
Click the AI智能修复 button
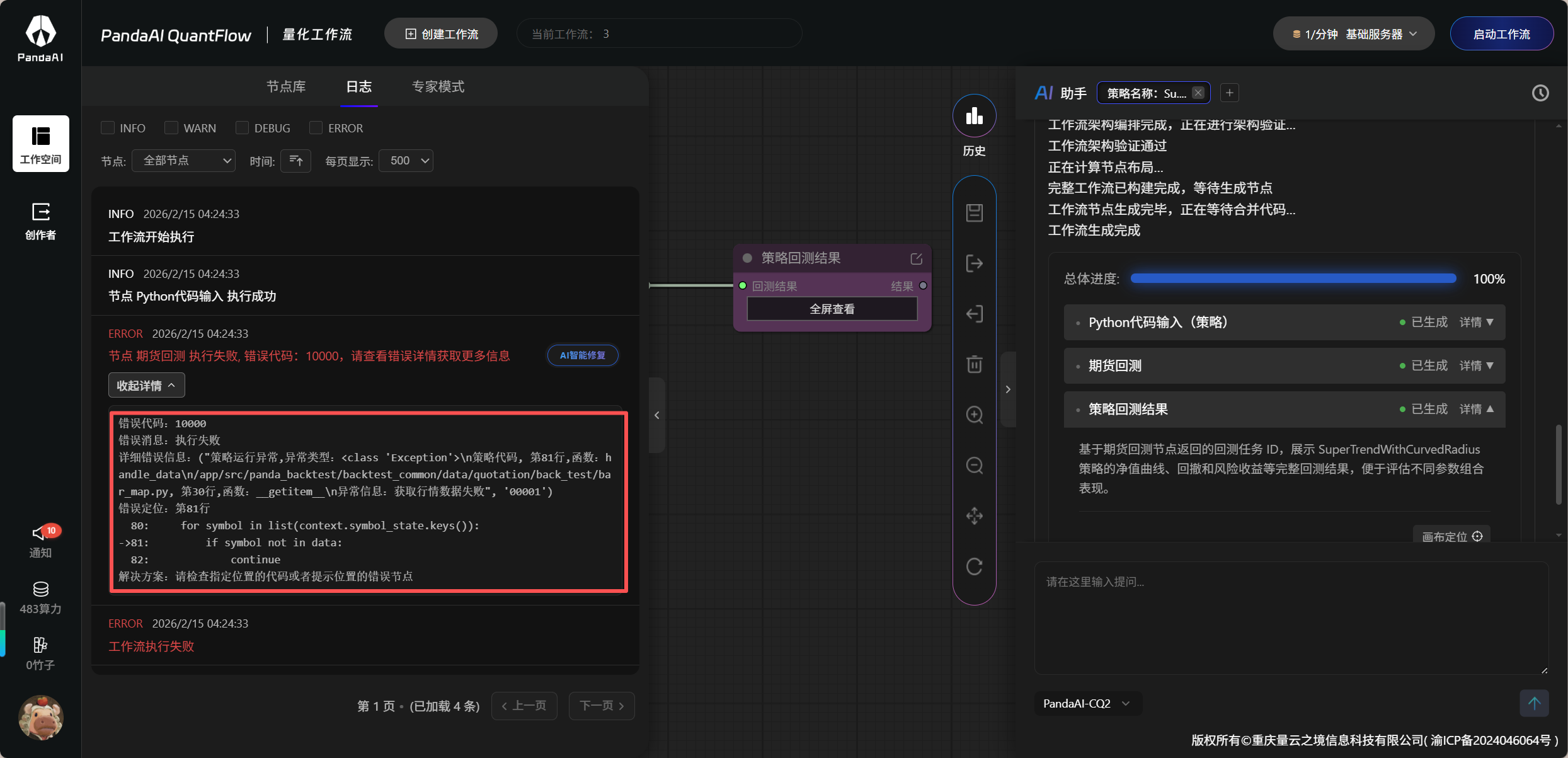coord(582,355)
